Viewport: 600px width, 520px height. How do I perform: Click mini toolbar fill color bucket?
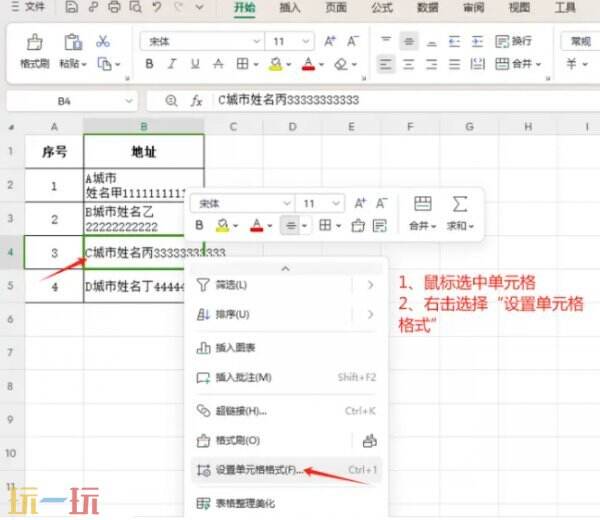(x=222, y=225)
